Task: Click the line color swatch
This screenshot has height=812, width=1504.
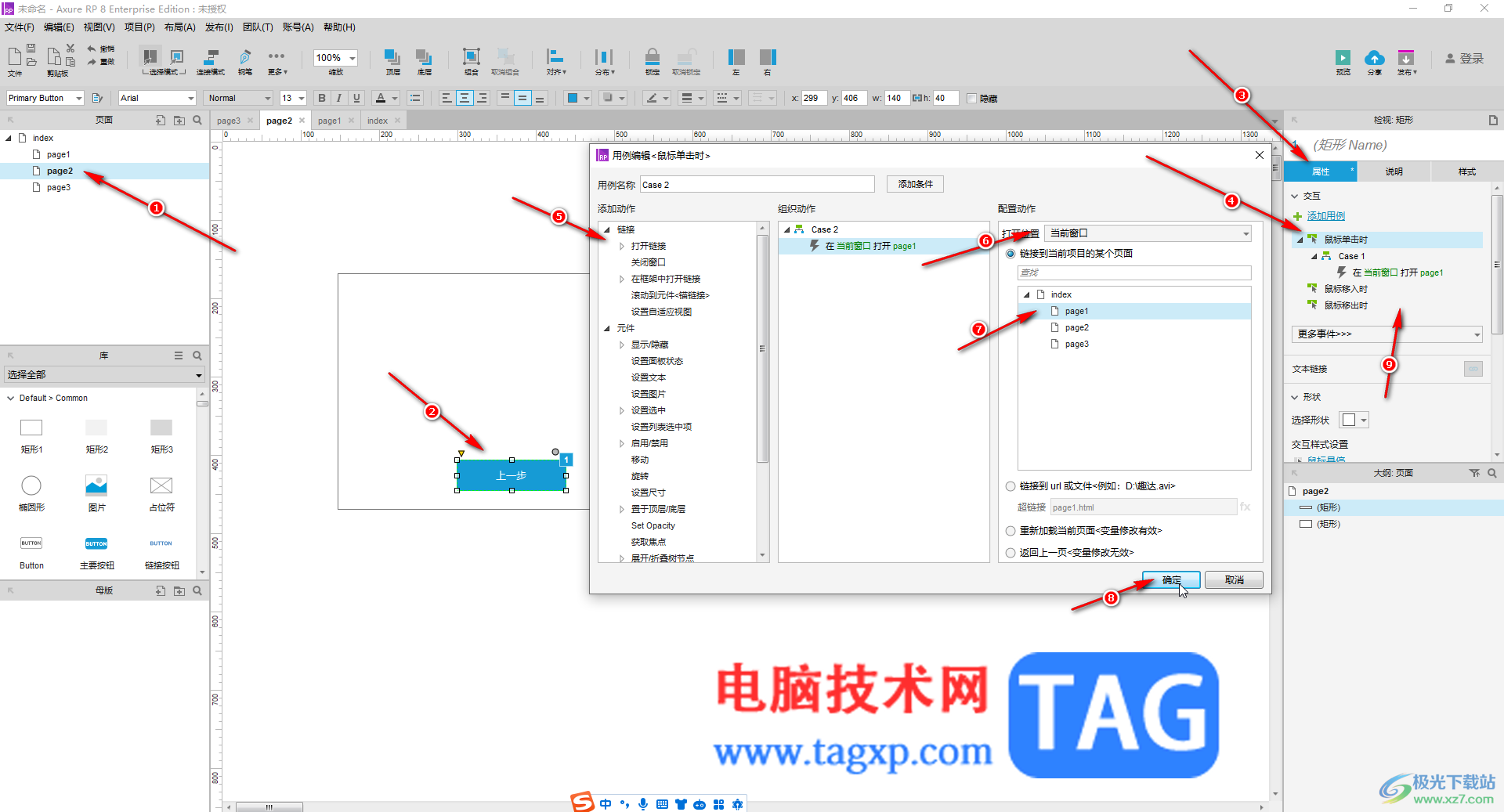Action: [x=651, y=98]
